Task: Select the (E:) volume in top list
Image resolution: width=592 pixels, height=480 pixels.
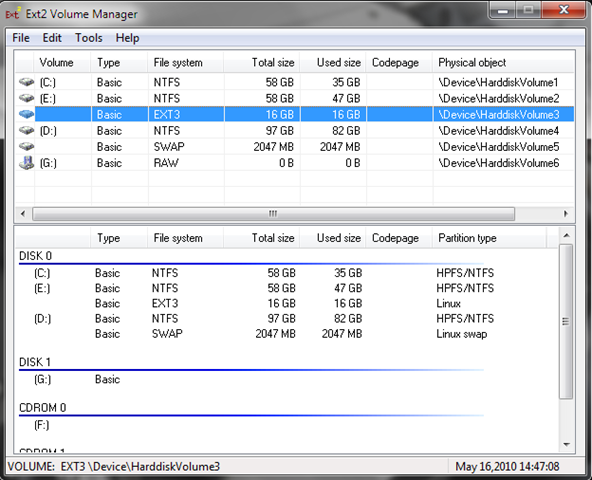Action: 48,99
